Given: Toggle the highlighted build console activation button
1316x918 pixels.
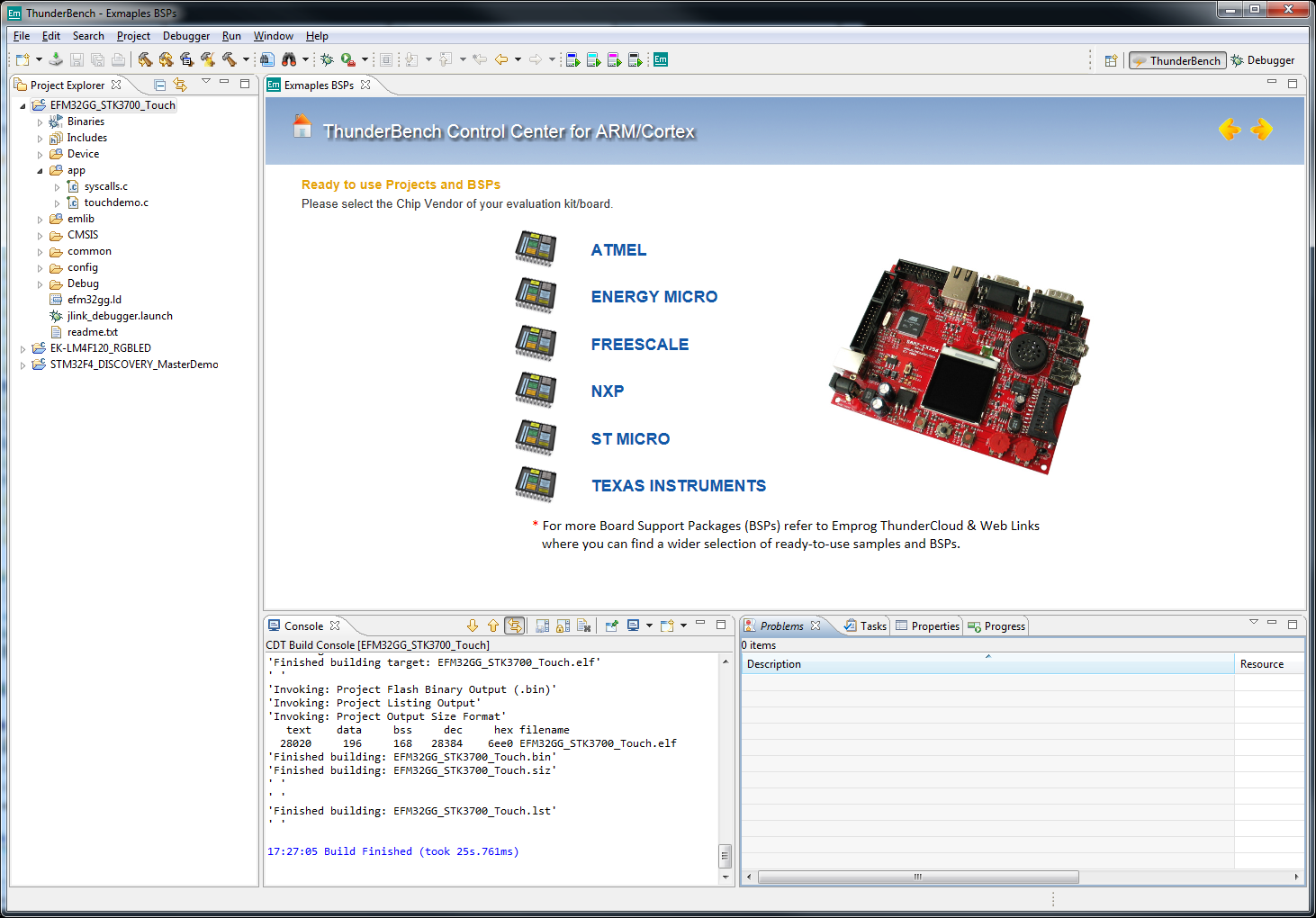Looking at the screenshot, I should click(515, 625).
